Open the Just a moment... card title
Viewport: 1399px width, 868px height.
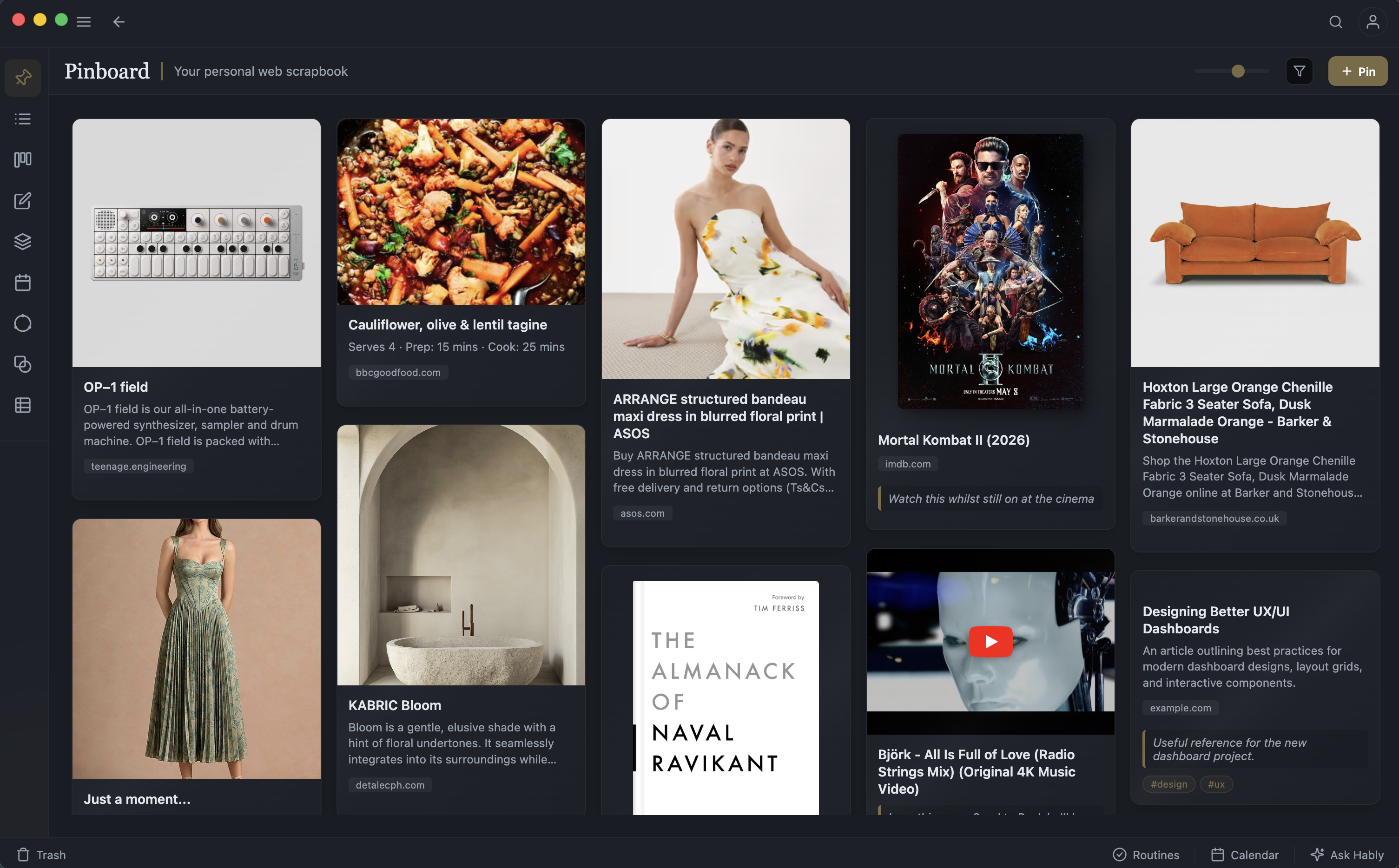137,799
